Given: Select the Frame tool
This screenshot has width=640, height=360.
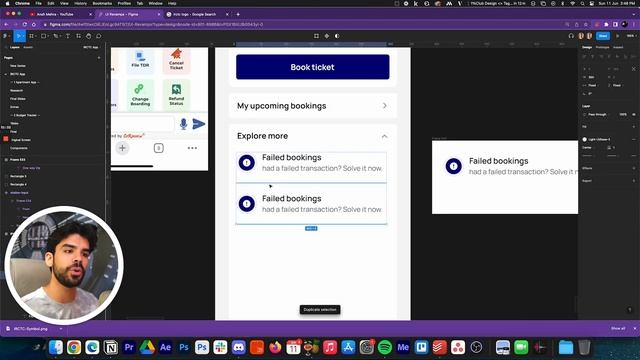Looking at the screenshot, I should pyautogui.click(x=32, y=36).
